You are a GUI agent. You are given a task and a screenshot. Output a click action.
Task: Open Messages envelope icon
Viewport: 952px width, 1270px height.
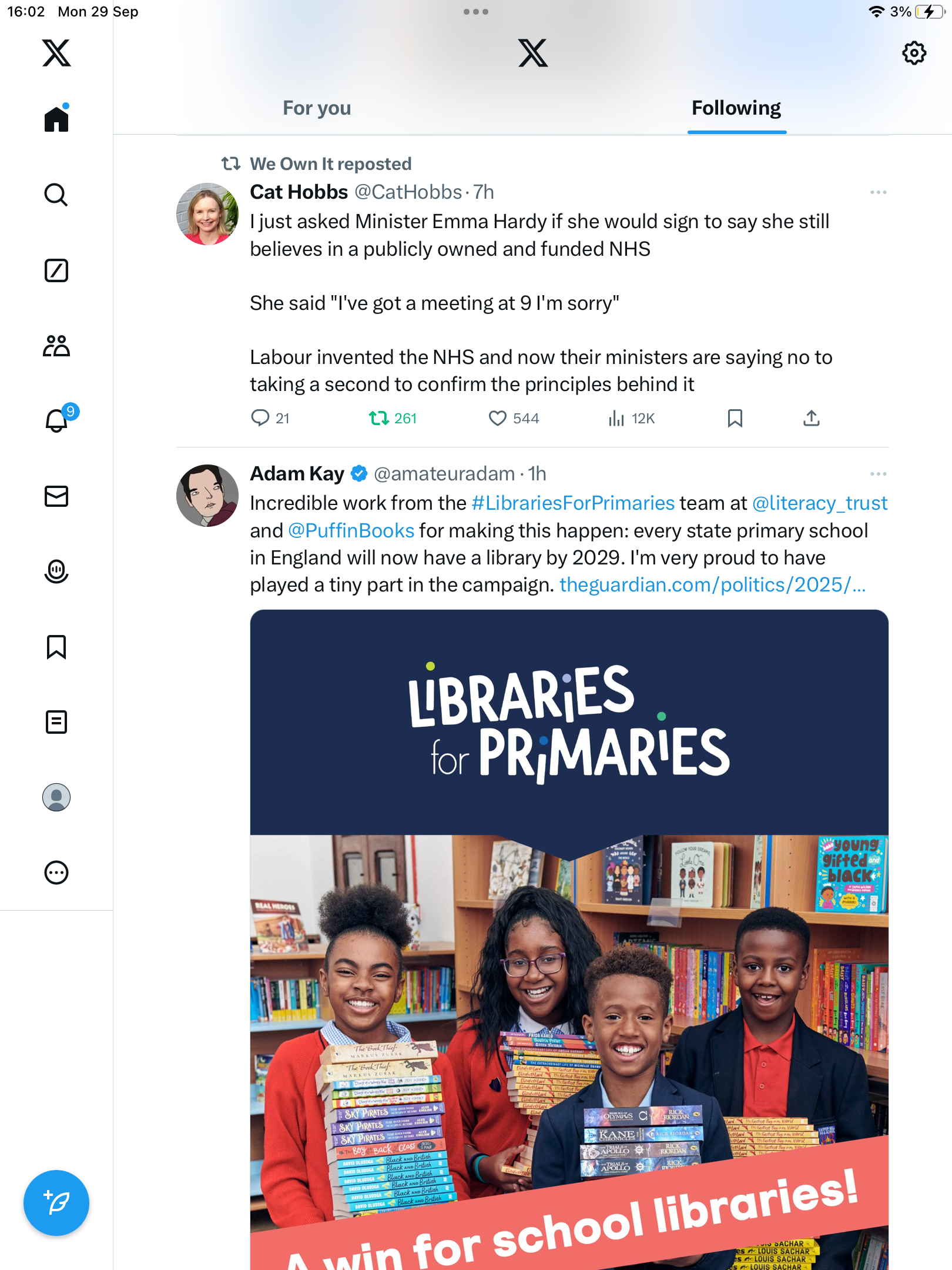click(56, 496)
